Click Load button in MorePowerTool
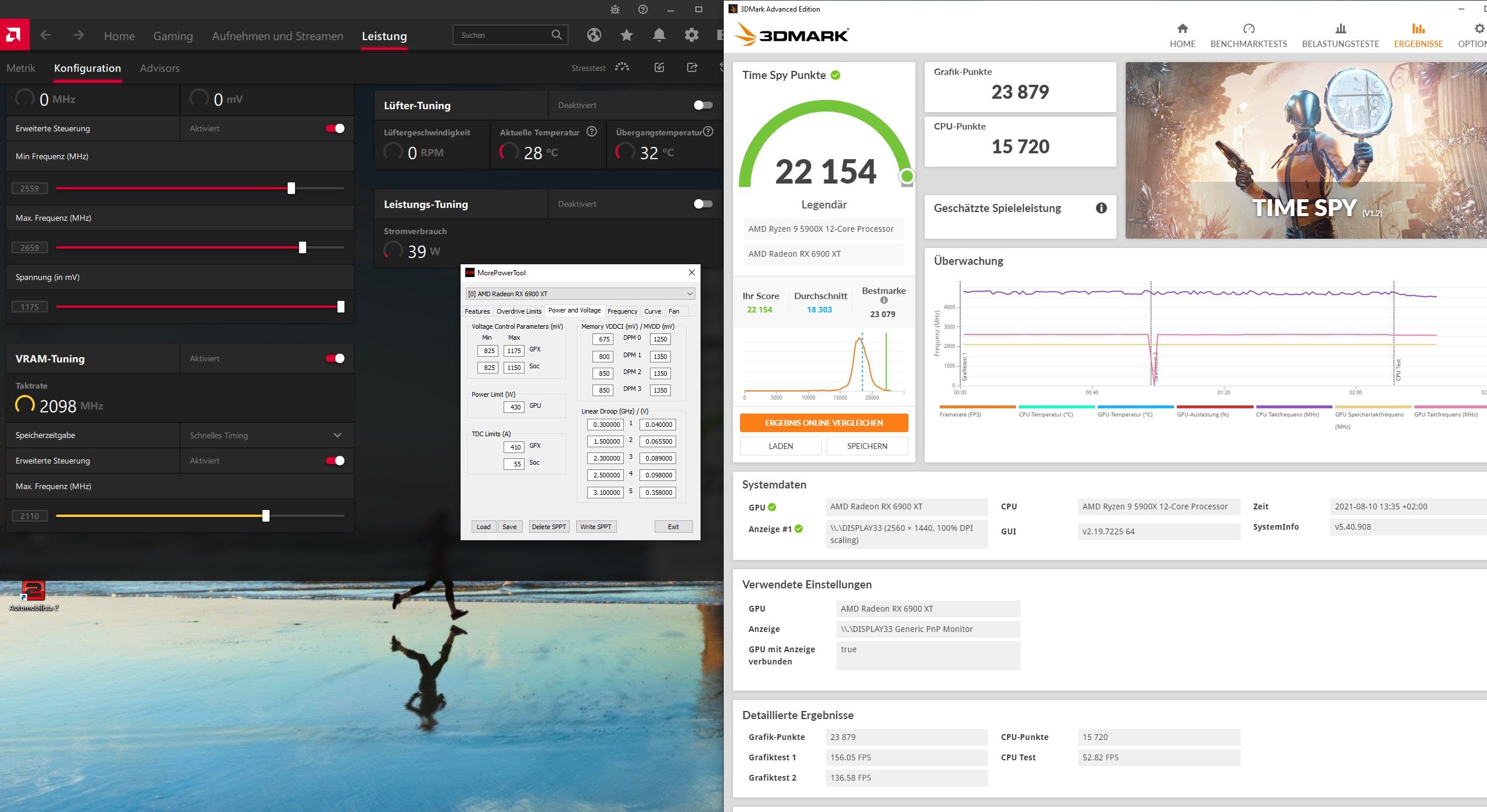This screenshot has height=812, width=1487. (483, 527)
